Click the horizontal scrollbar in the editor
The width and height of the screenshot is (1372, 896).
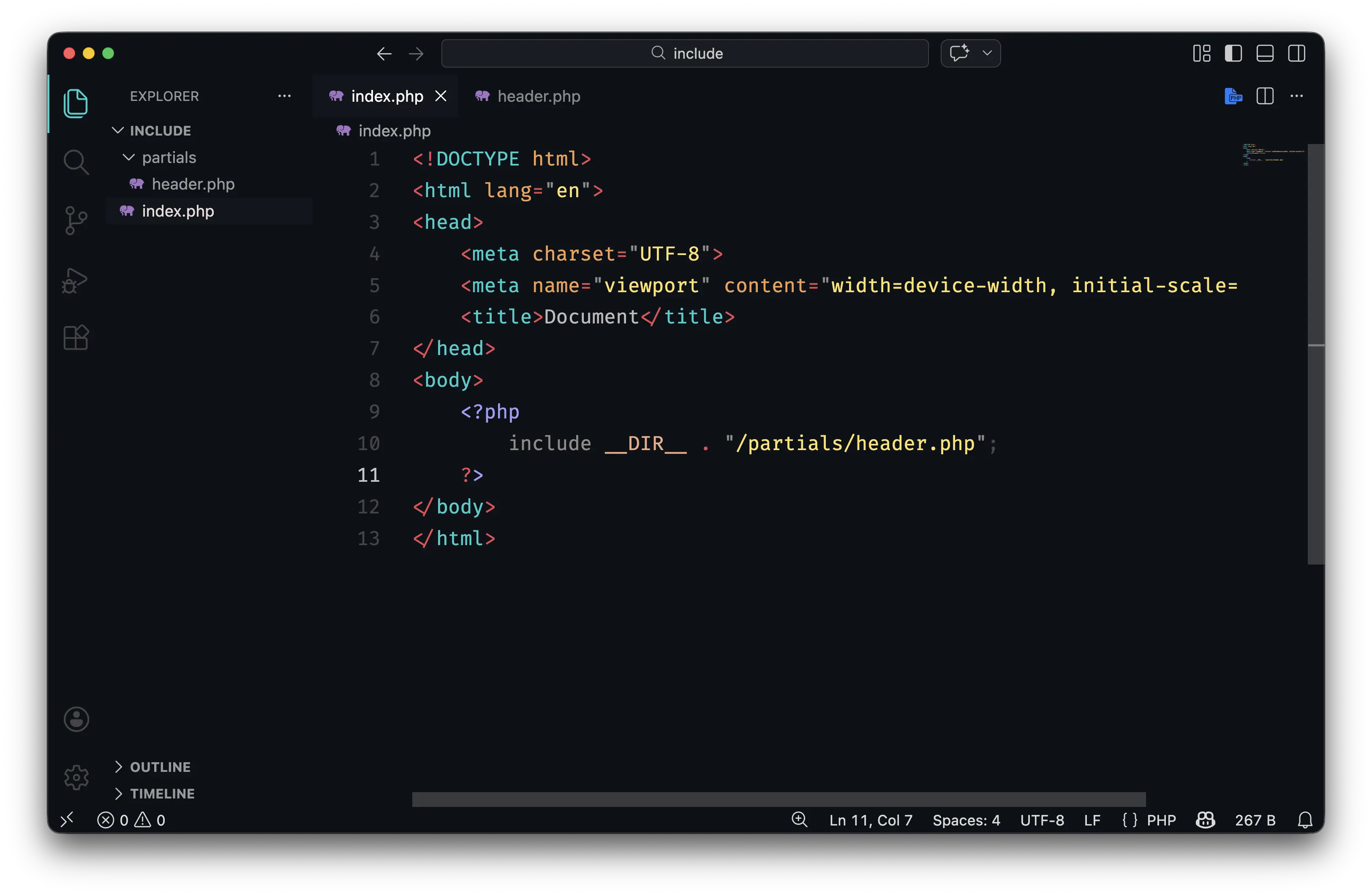point(778,799)
